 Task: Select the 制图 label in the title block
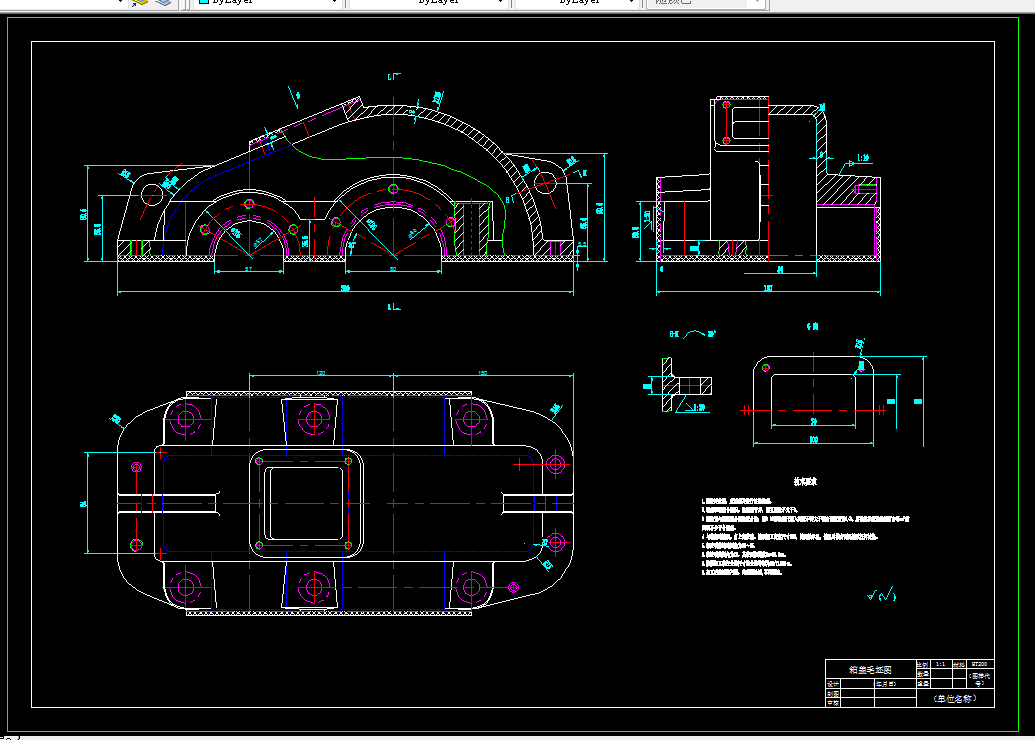(x=833, y=694)
